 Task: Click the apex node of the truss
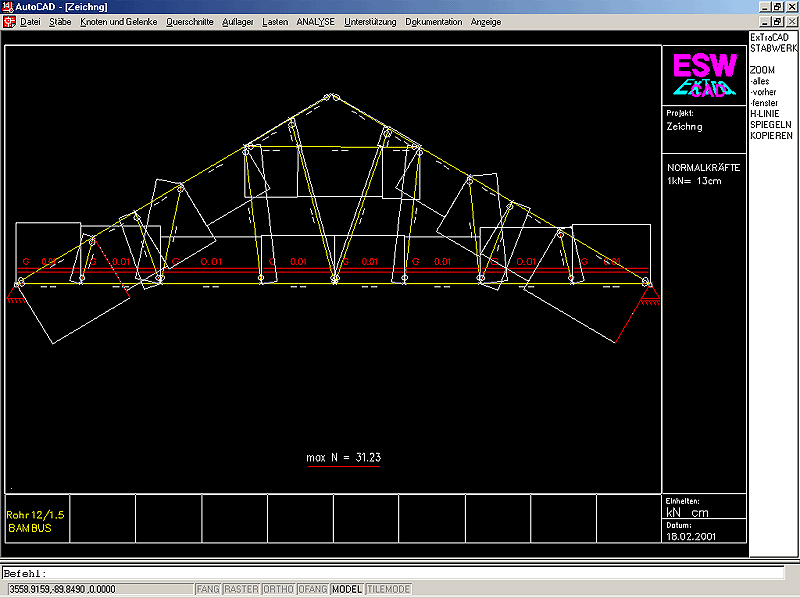332,96
